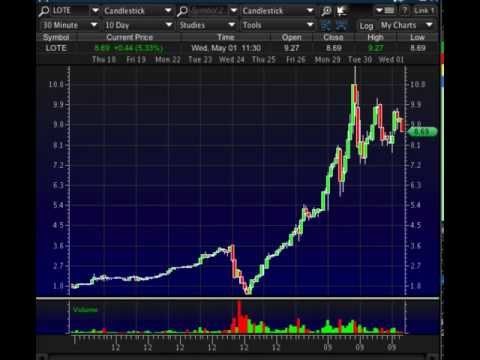Click the green High value 9.27
Screen dimensions: 480x360
coord(376,48)
